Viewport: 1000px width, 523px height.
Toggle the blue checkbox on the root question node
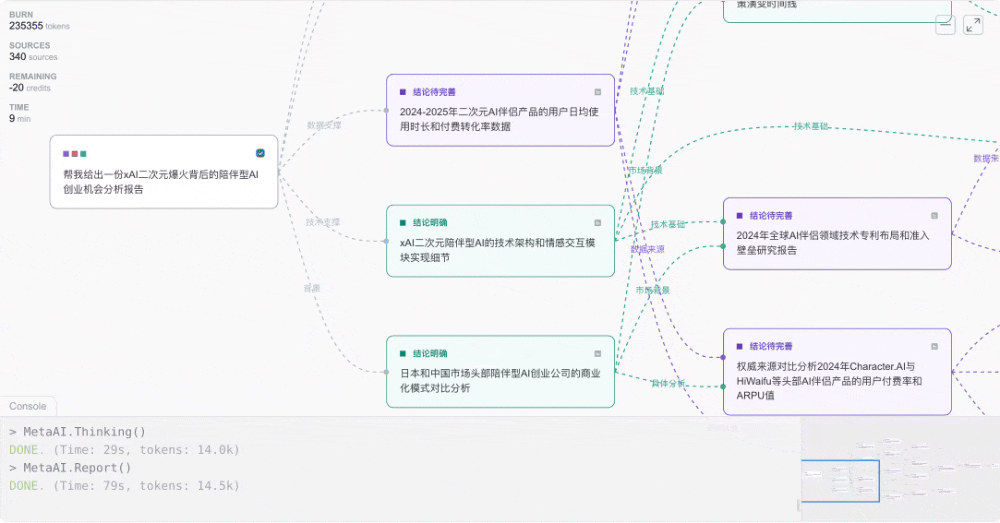[260, 153]
